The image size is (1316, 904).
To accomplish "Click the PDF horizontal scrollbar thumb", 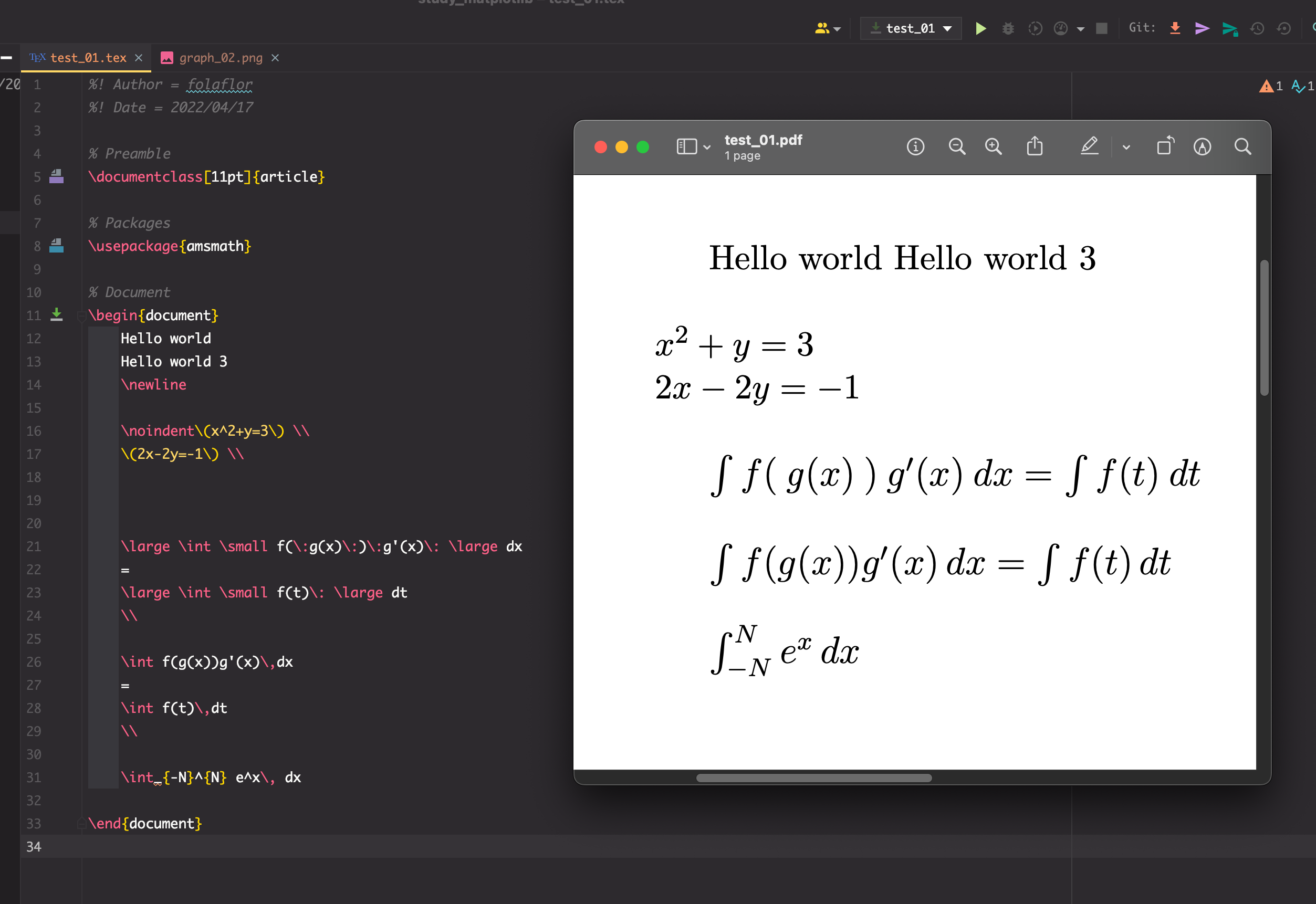I will tap(813, 777).
